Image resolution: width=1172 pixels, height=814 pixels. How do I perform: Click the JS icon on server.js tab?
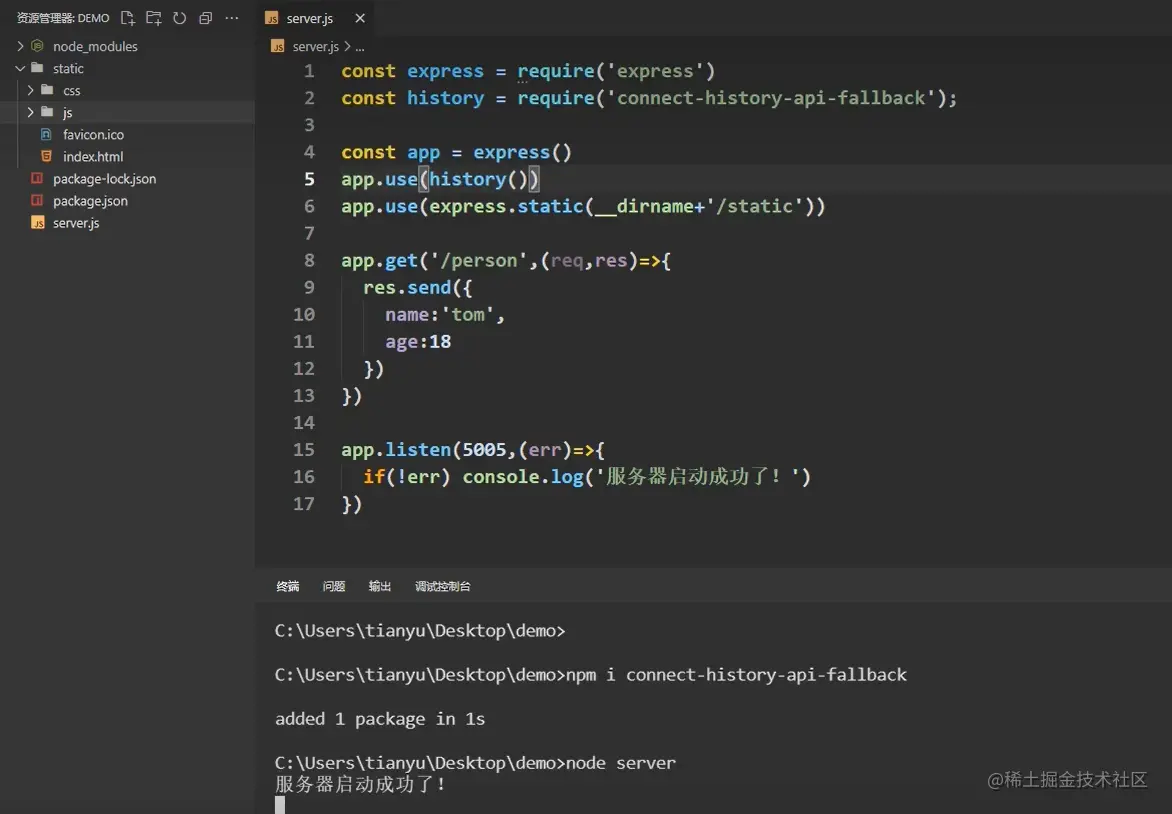click(x=272, y=18)
